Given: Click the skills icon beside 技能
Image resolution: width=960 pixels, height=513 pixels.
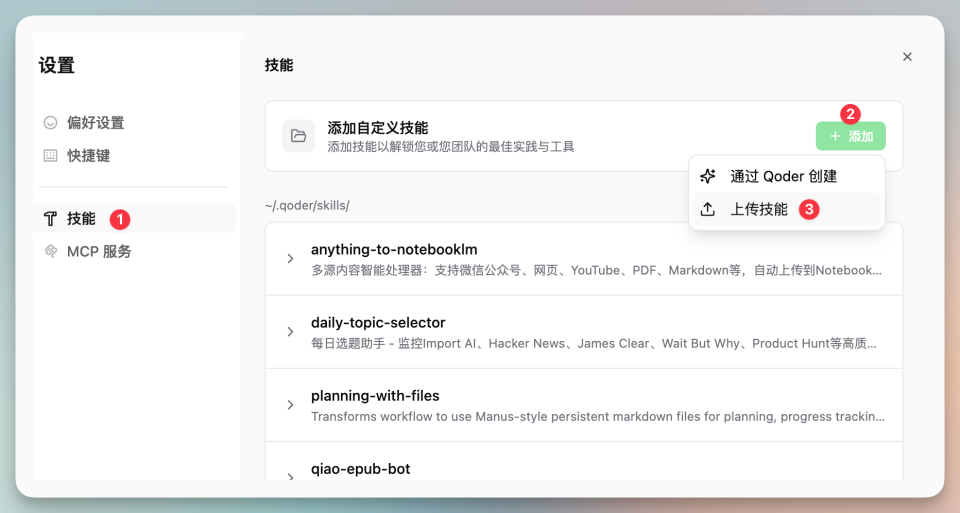Looking at the screenshot, I should [50, 219].
